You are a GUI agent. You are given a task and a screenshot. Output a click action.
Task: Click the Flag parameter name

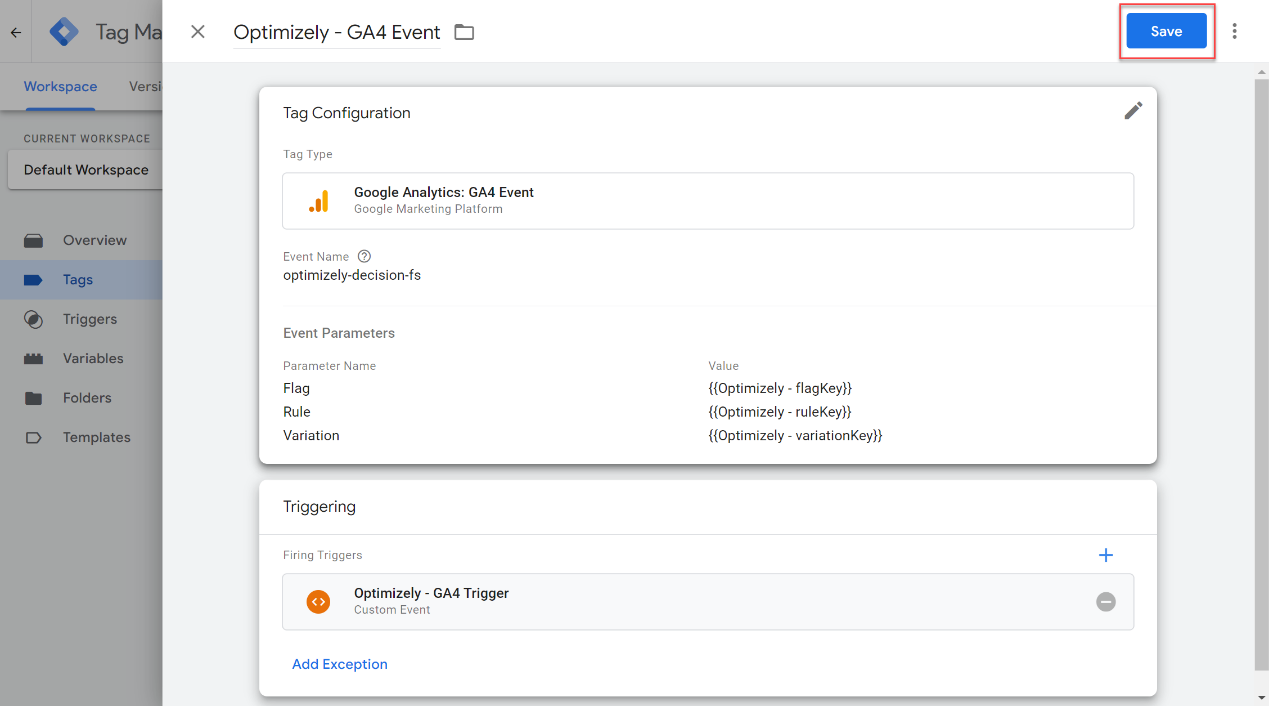pyautogui.click(x=297, y=388)
